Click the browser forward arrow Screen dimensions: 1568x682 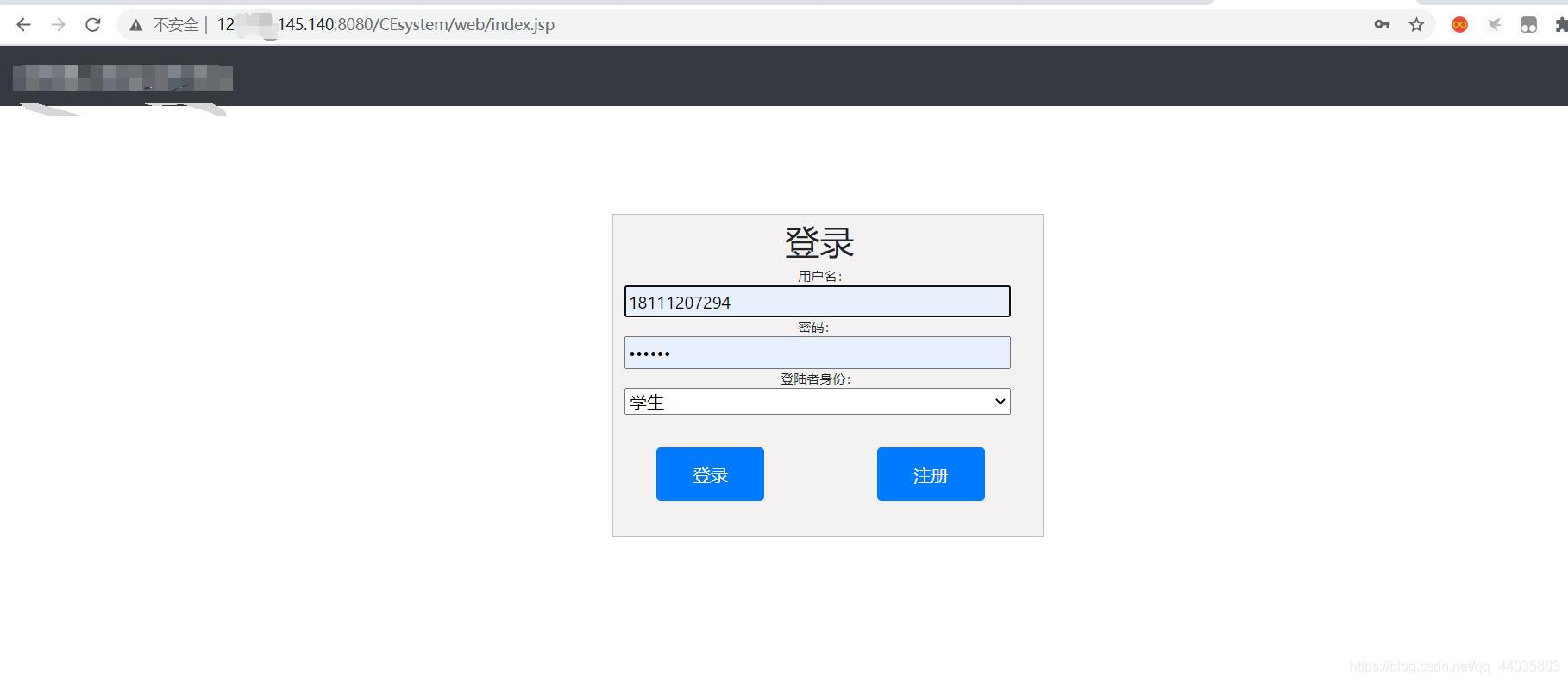pyautogui.click(x=58, y=25)
